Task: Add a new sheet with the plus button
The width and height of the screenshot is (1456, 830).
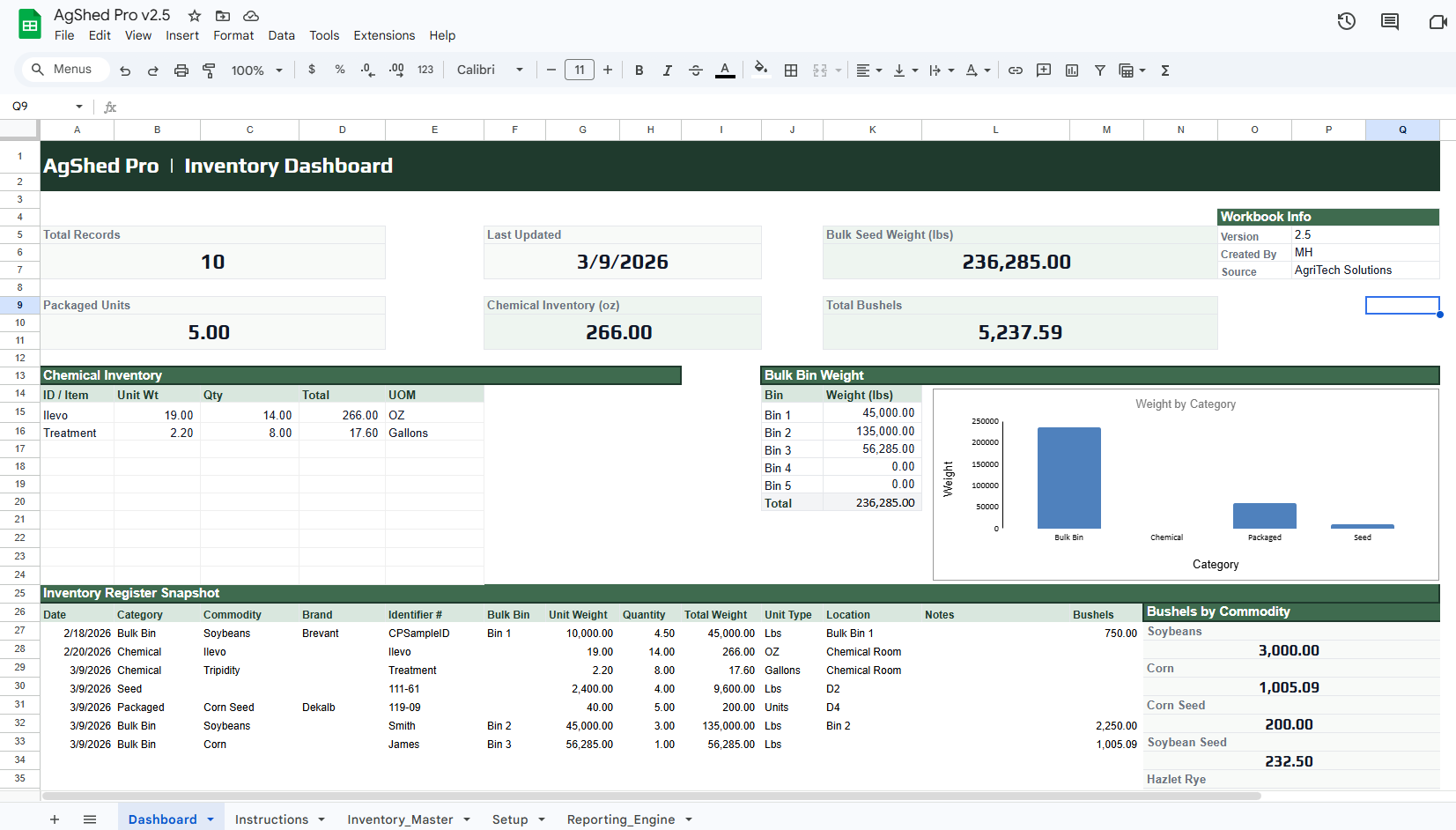Action: point(55,819)
